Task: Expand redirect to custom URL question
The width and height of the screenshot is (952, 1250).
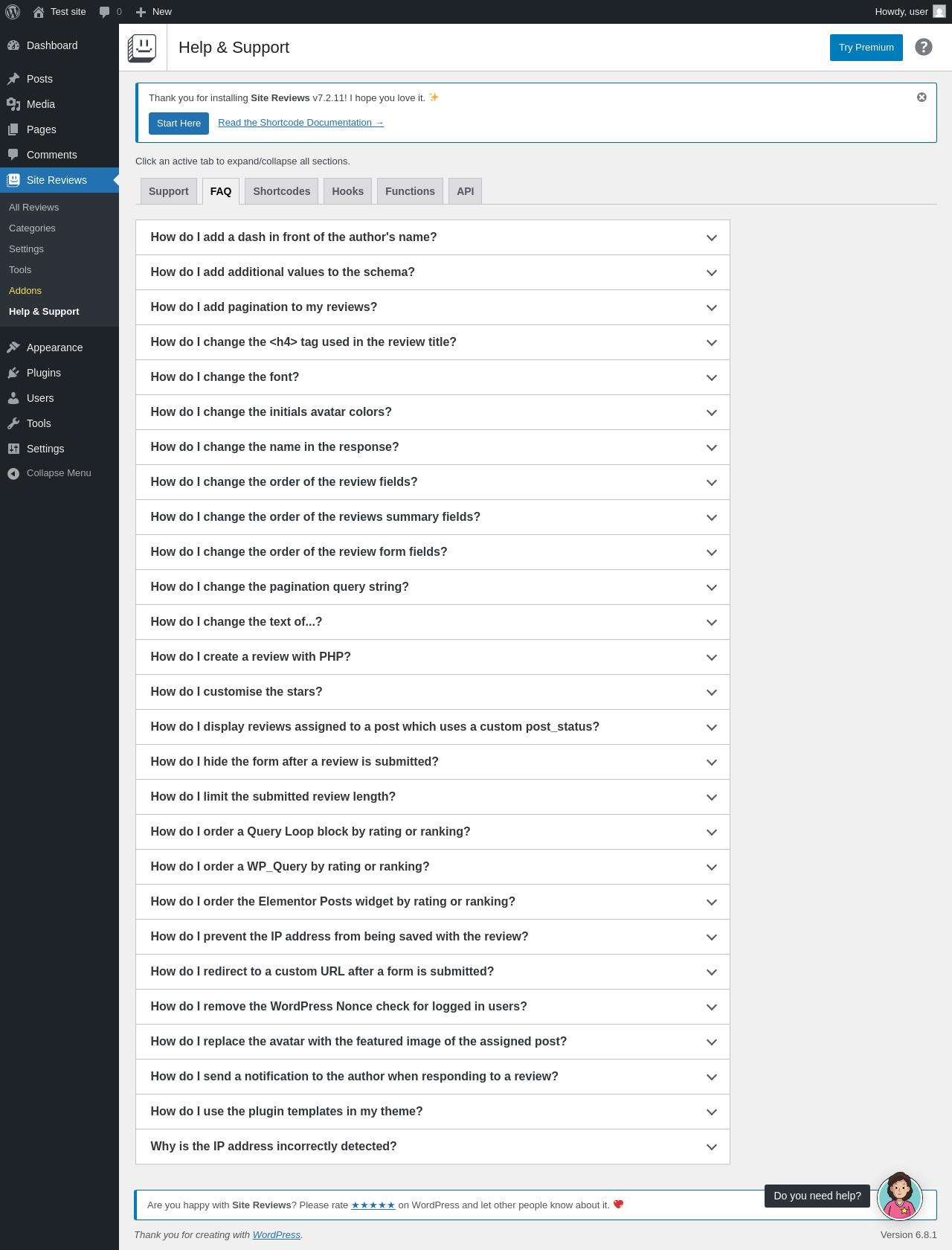Action: point(433,972)
